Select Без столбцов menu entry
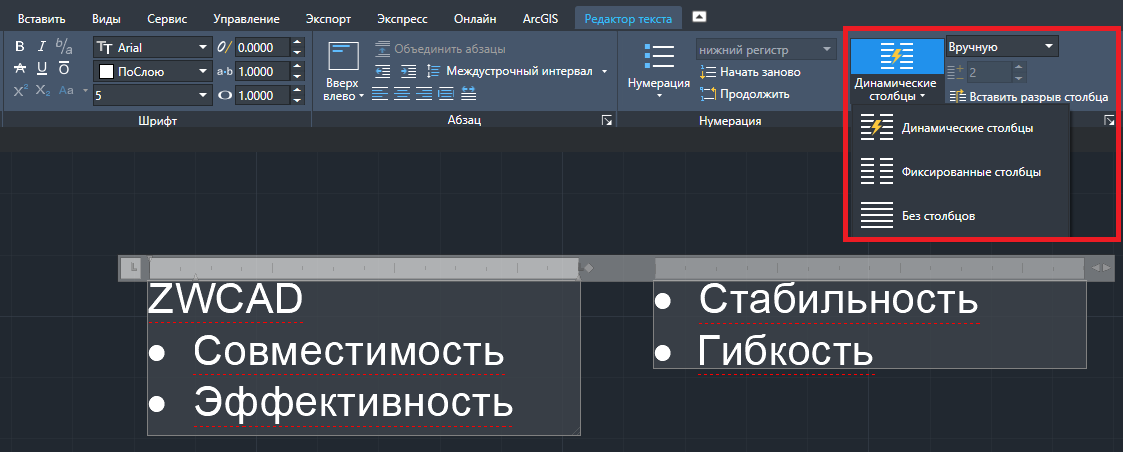1123x452 pixels. click(958, 215)
